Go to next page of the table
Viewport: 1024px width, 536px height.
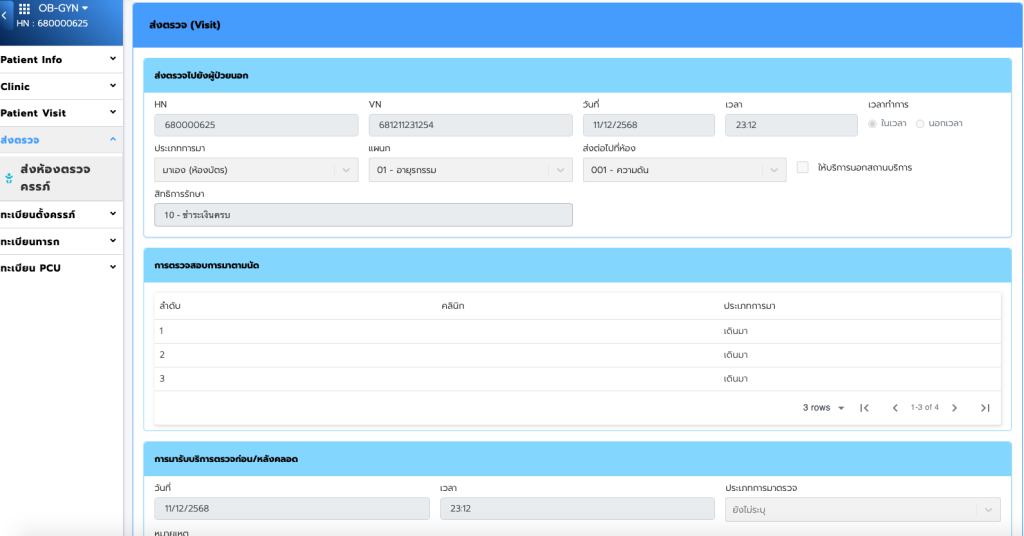(x=954, y=408)
